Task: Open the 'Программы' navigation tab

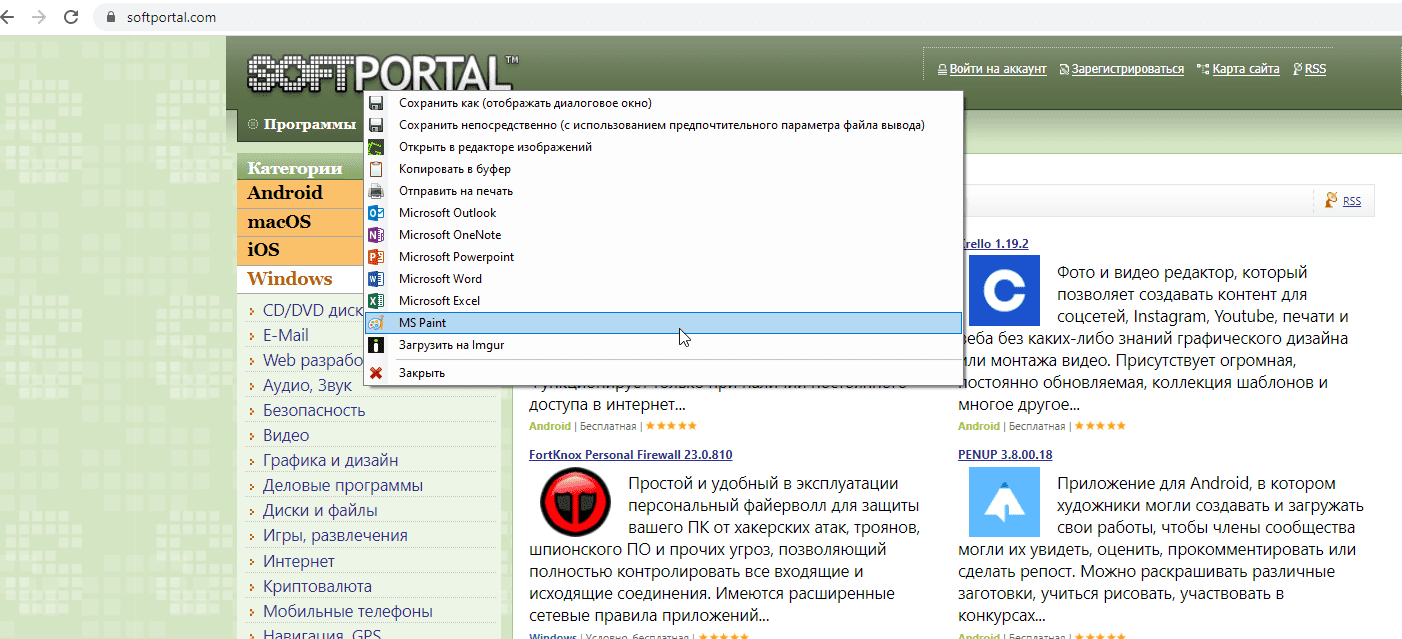Action: [309, 124]
